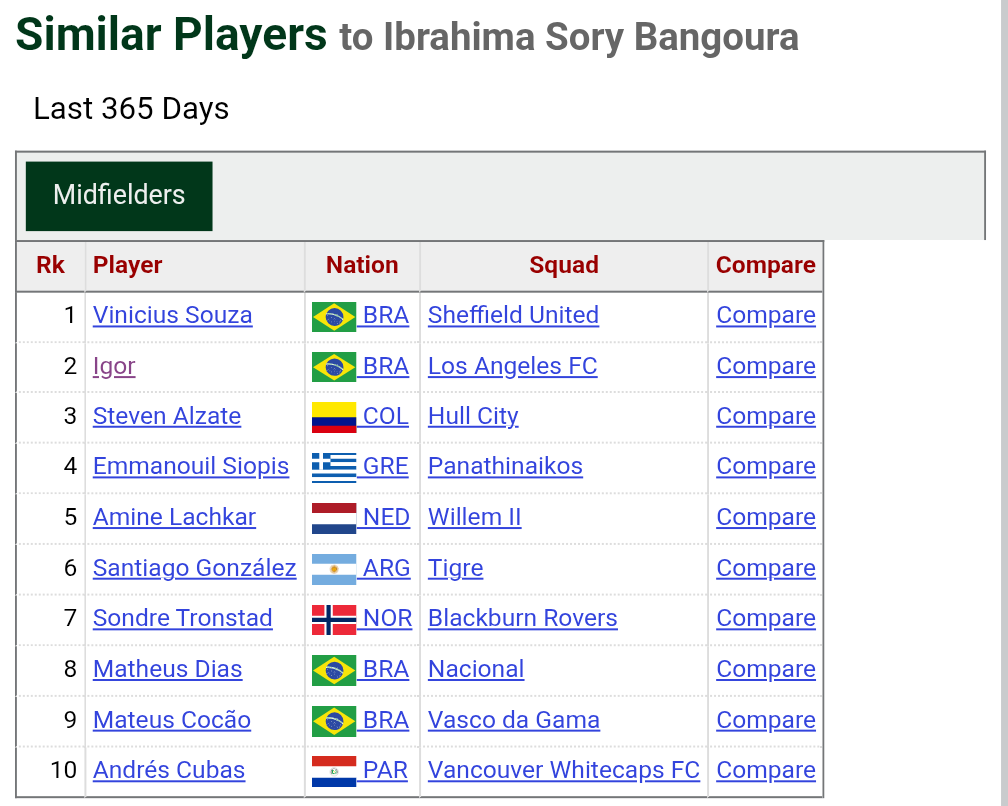
Task: Click the Argentina flag next to ARG
Action: point(334,569)
